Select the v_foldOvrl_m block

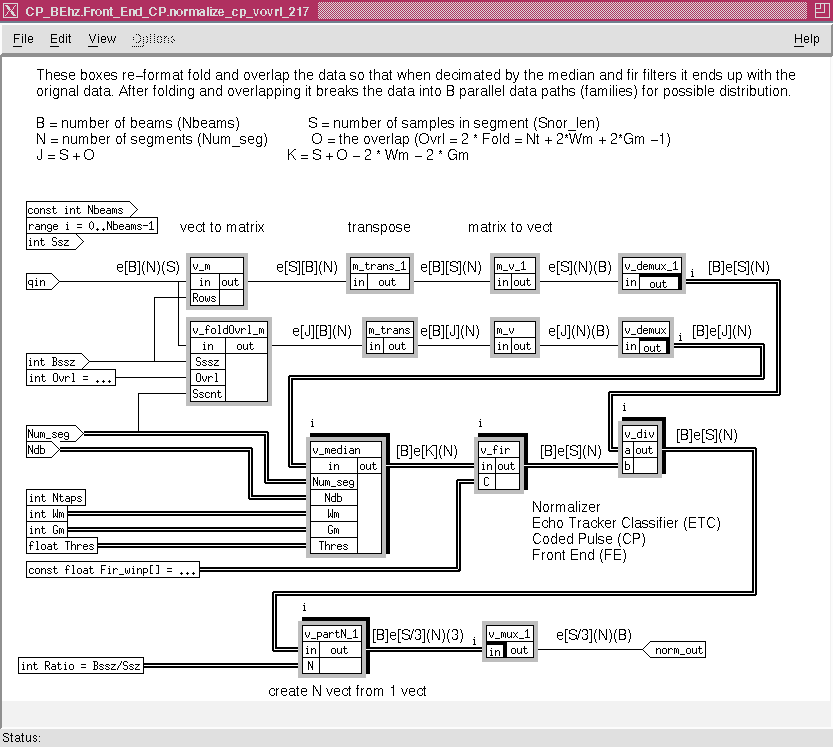pyautogui.click(x=228, y=330)
